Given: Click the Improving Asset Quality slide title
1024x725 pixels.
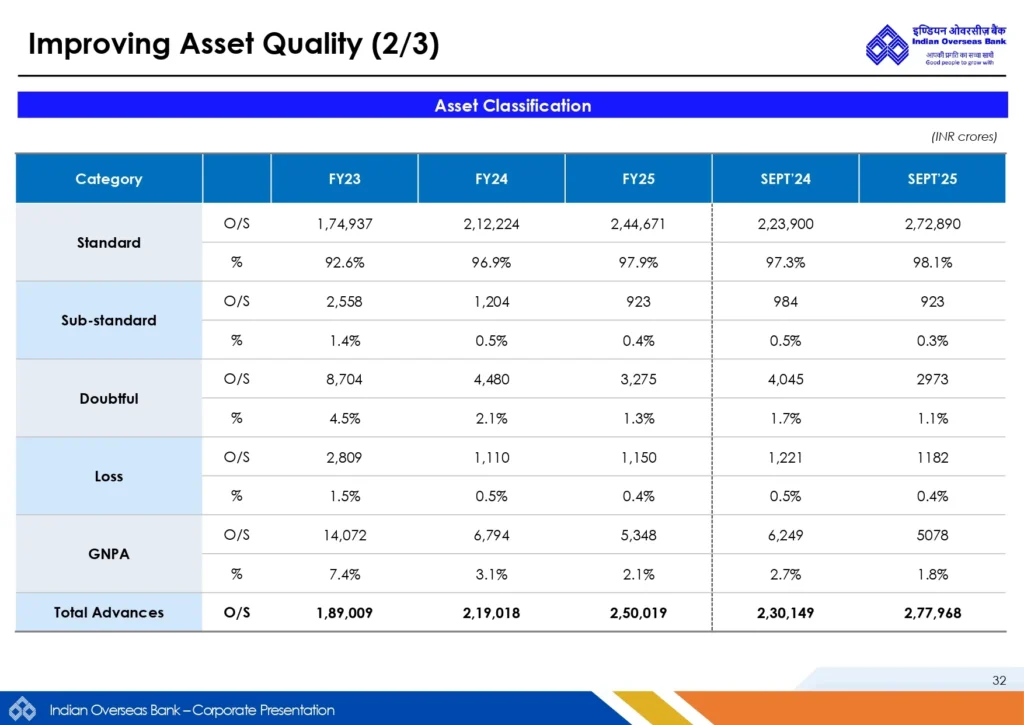Looking at the screenshot, I should [233, 44].
